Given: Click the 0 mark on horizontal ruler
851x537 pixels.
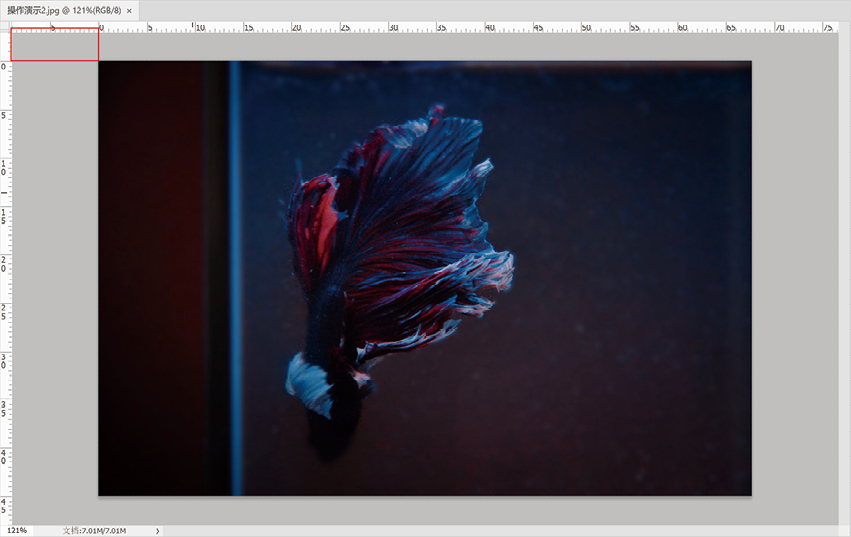Looking at the screenshot, I should click(101, 27).
